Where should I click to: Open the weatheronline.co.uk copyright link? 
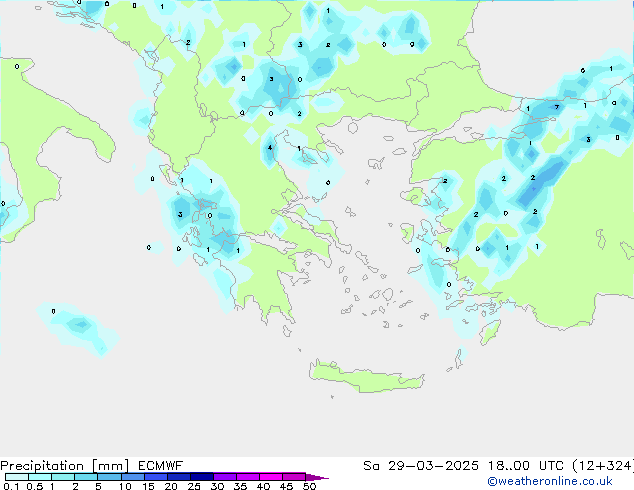(x=550, y=481)
